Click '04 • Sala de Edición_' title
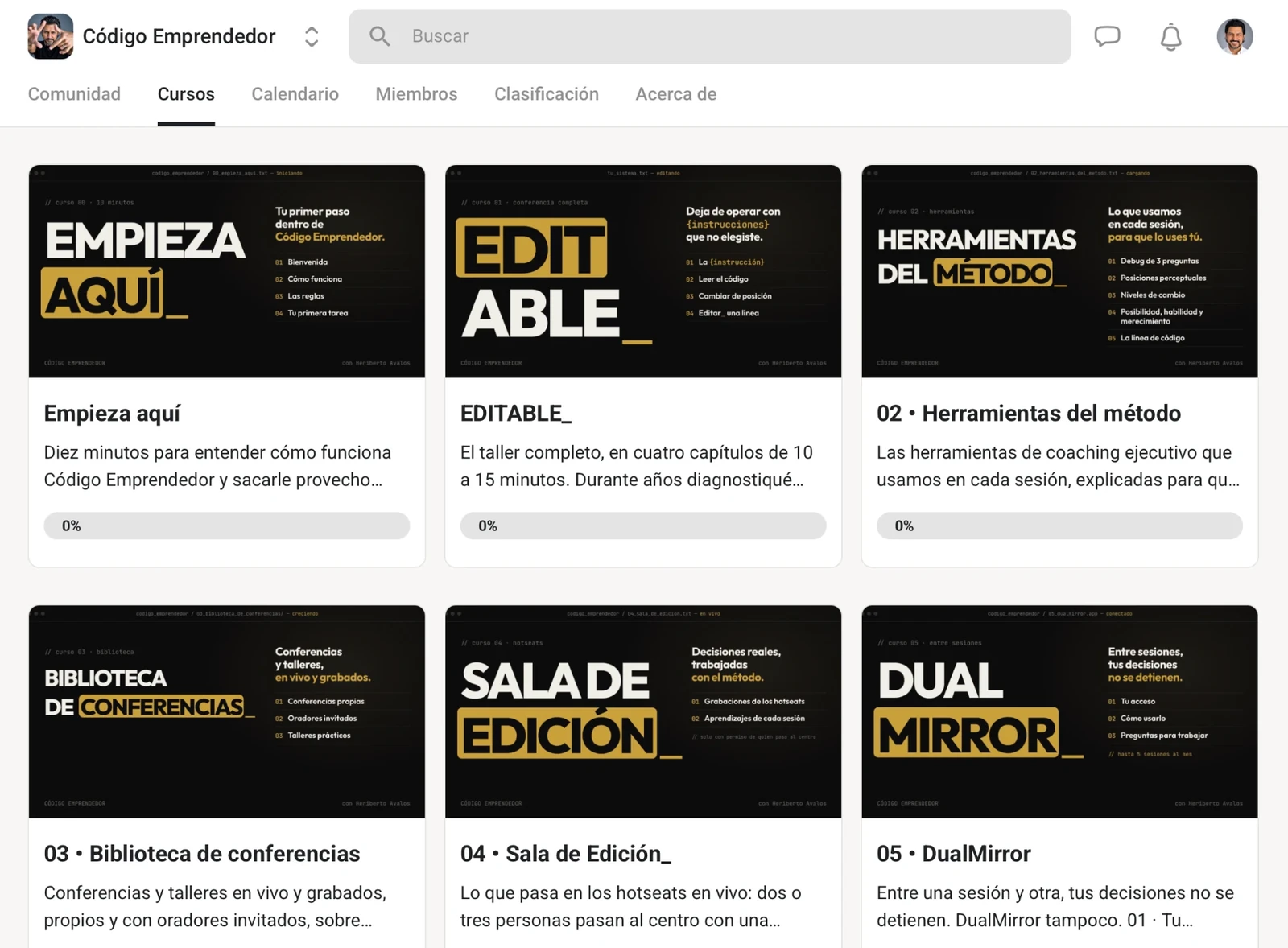This screenshot has height=948, width=1288. [x=566, y=854]
